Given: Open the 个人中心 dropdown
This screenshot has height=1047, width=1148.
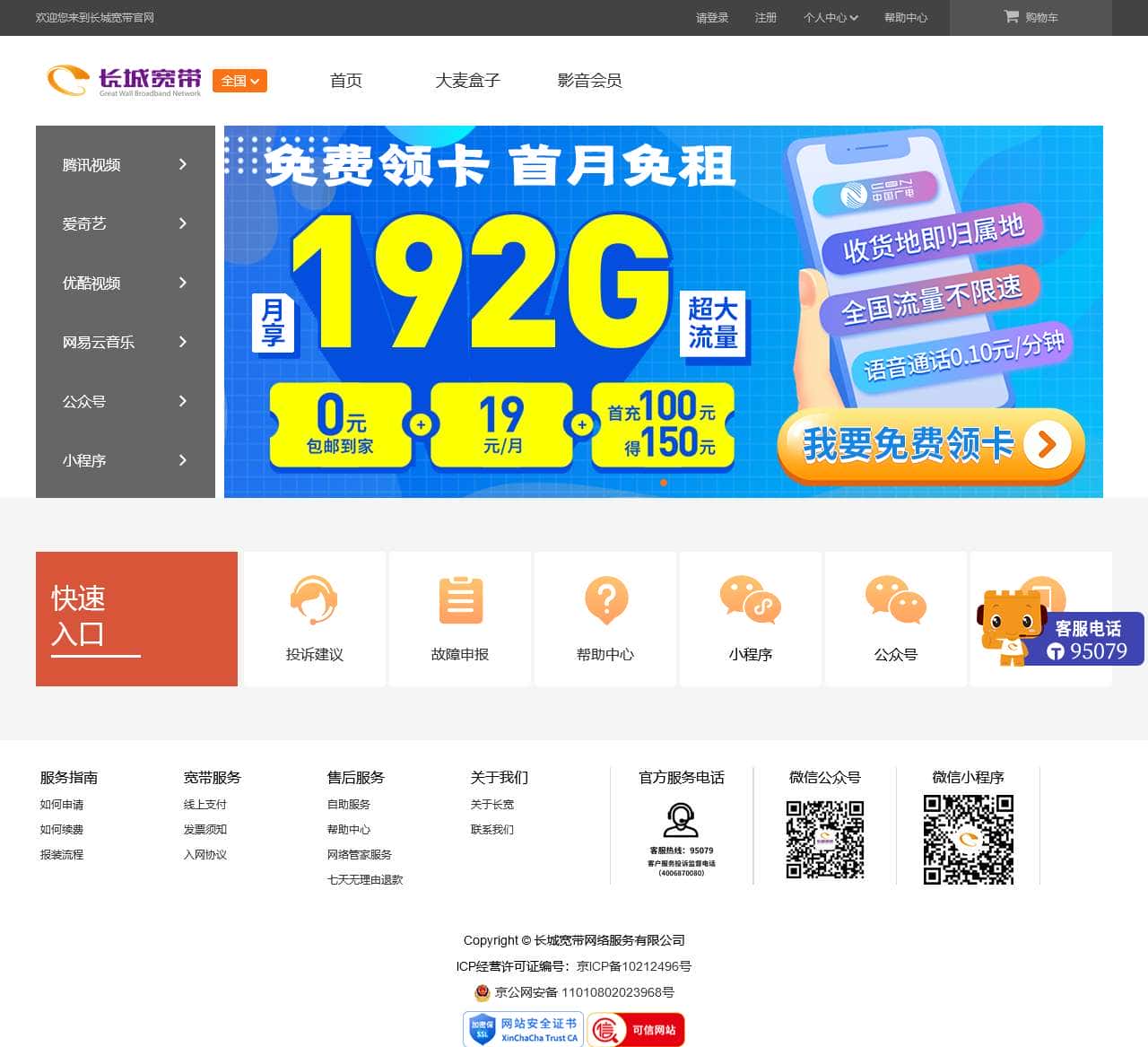Looking at the screenshot, I should click(831, 17).
